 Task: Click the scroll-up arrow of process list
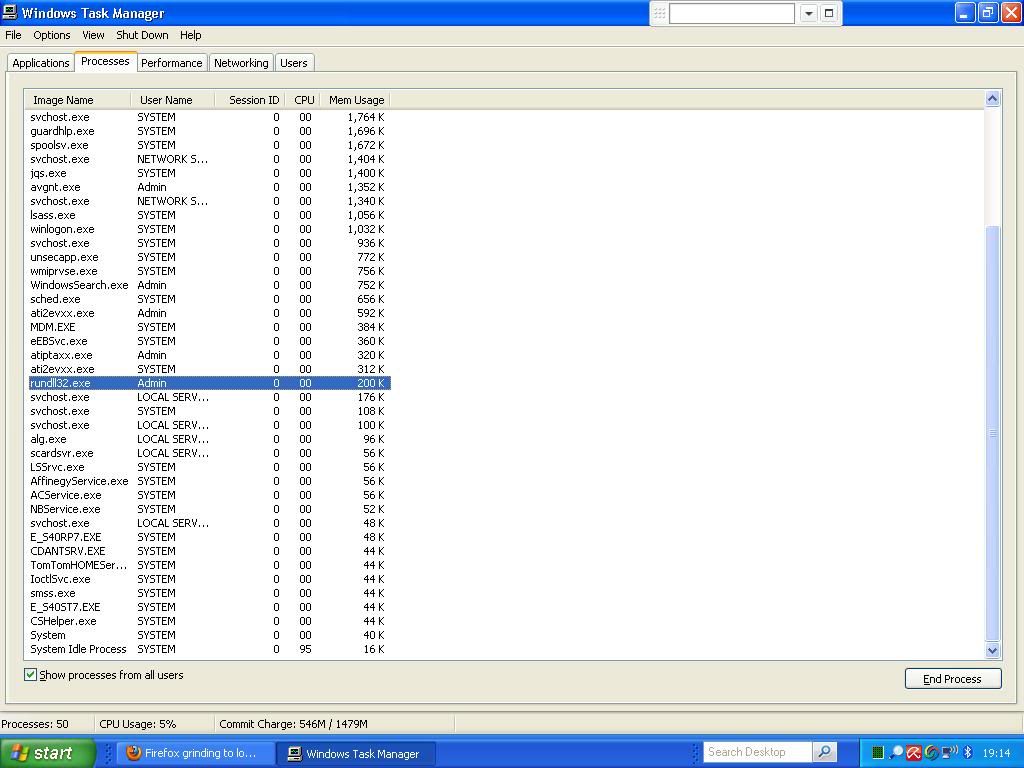992,98
